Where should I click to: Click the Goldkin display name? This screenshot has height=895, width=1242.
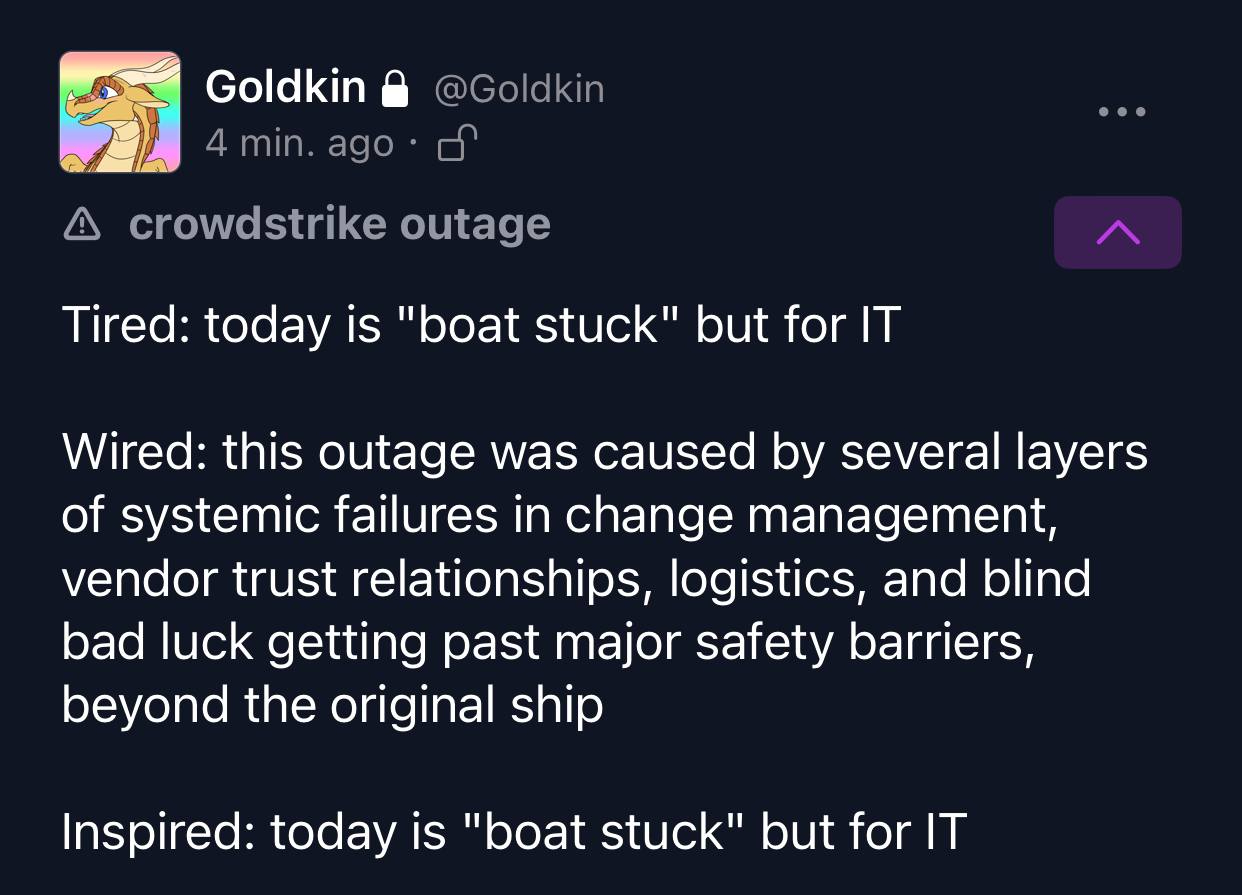[x=285, y=88]
